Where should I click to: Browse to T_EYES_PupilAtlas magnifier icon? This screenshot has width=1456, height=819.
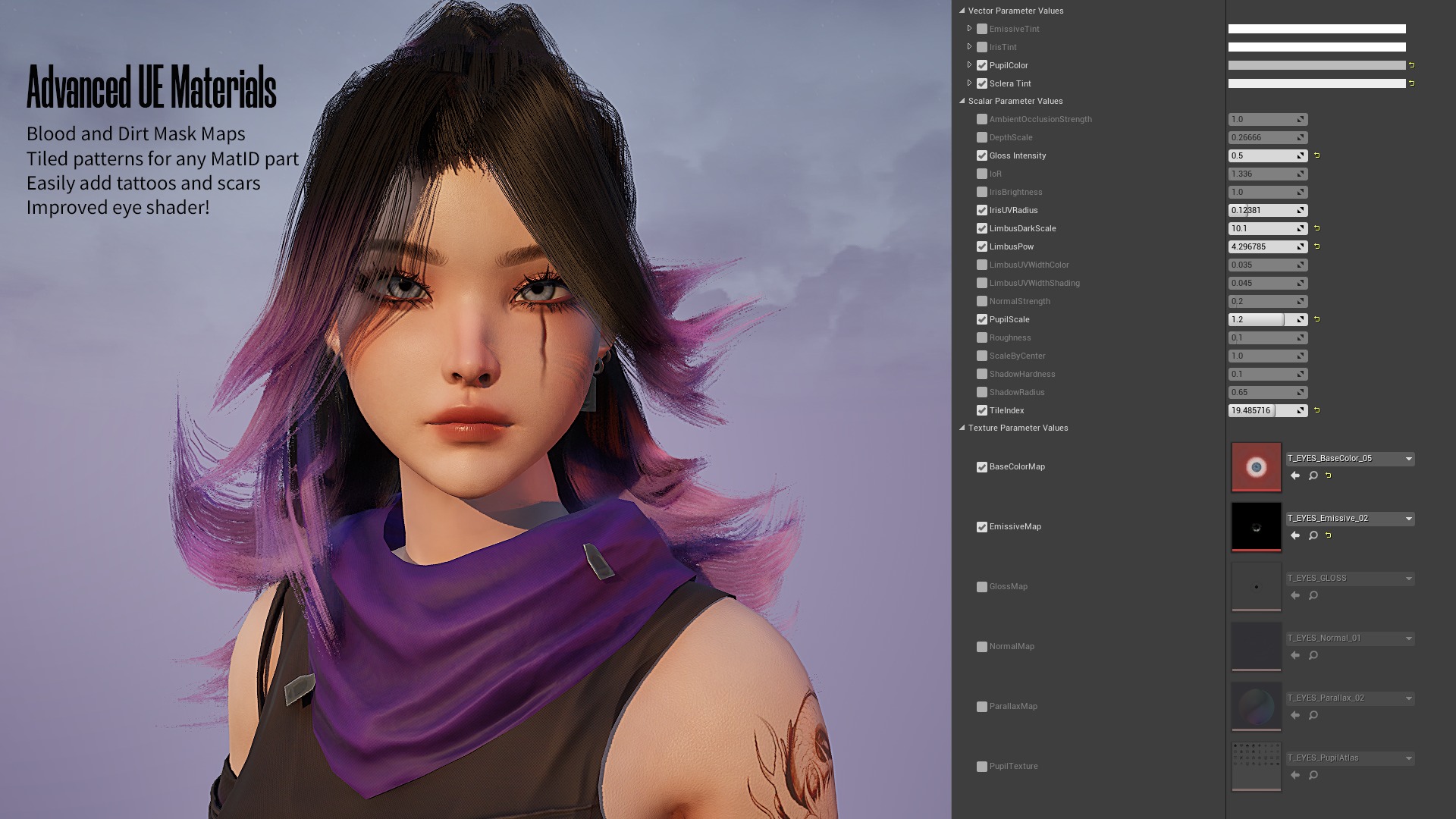(1313, 775)
